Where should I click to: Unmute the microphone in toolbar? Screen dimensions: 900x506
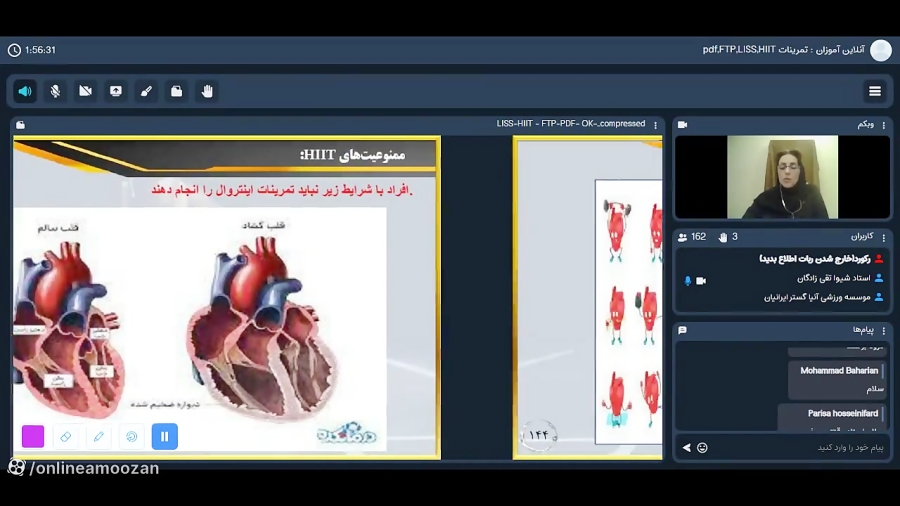[55, 91]
